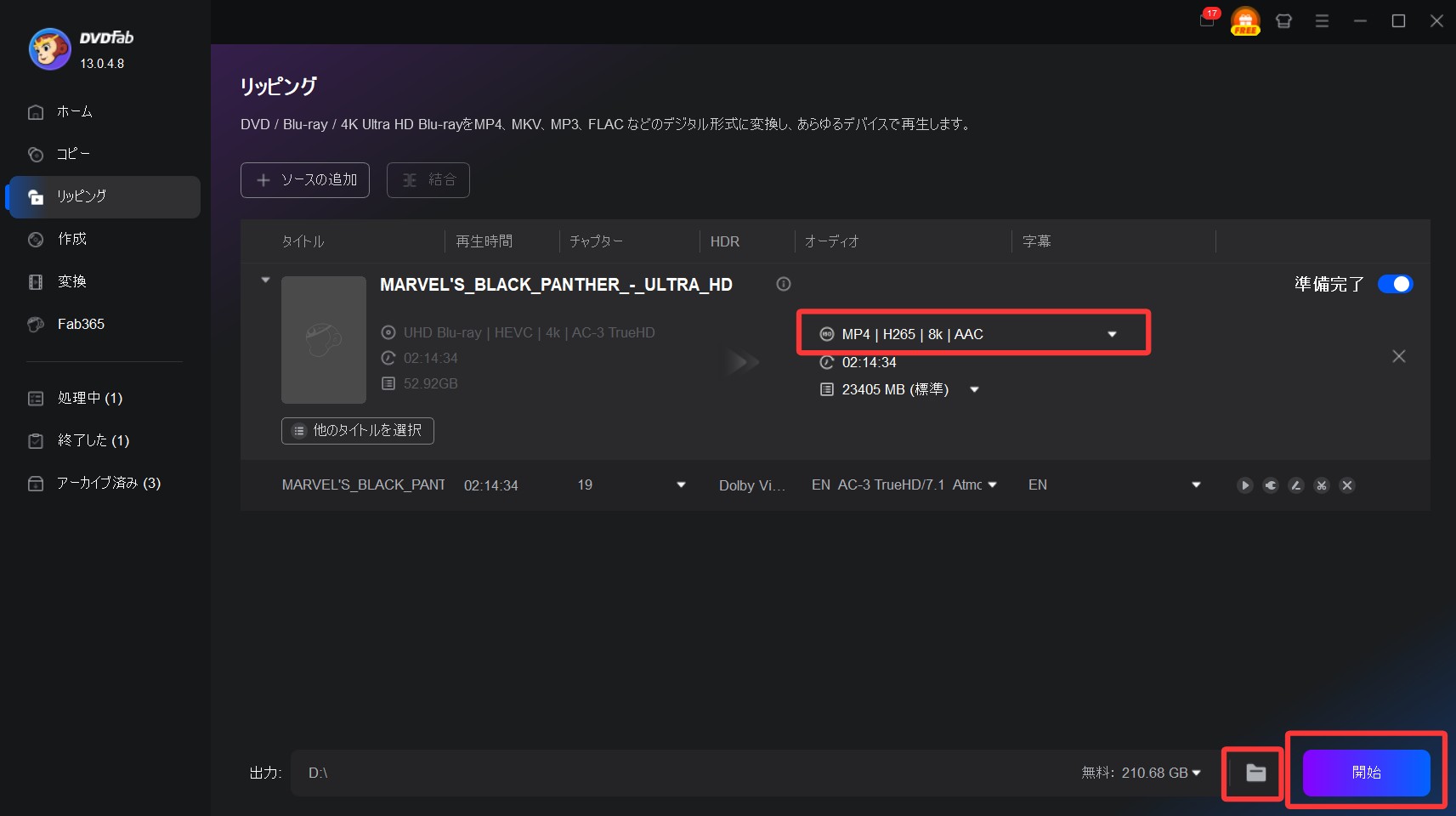
Task: Collapse the Black Panther title row arrow
Action: click(265, 280)
